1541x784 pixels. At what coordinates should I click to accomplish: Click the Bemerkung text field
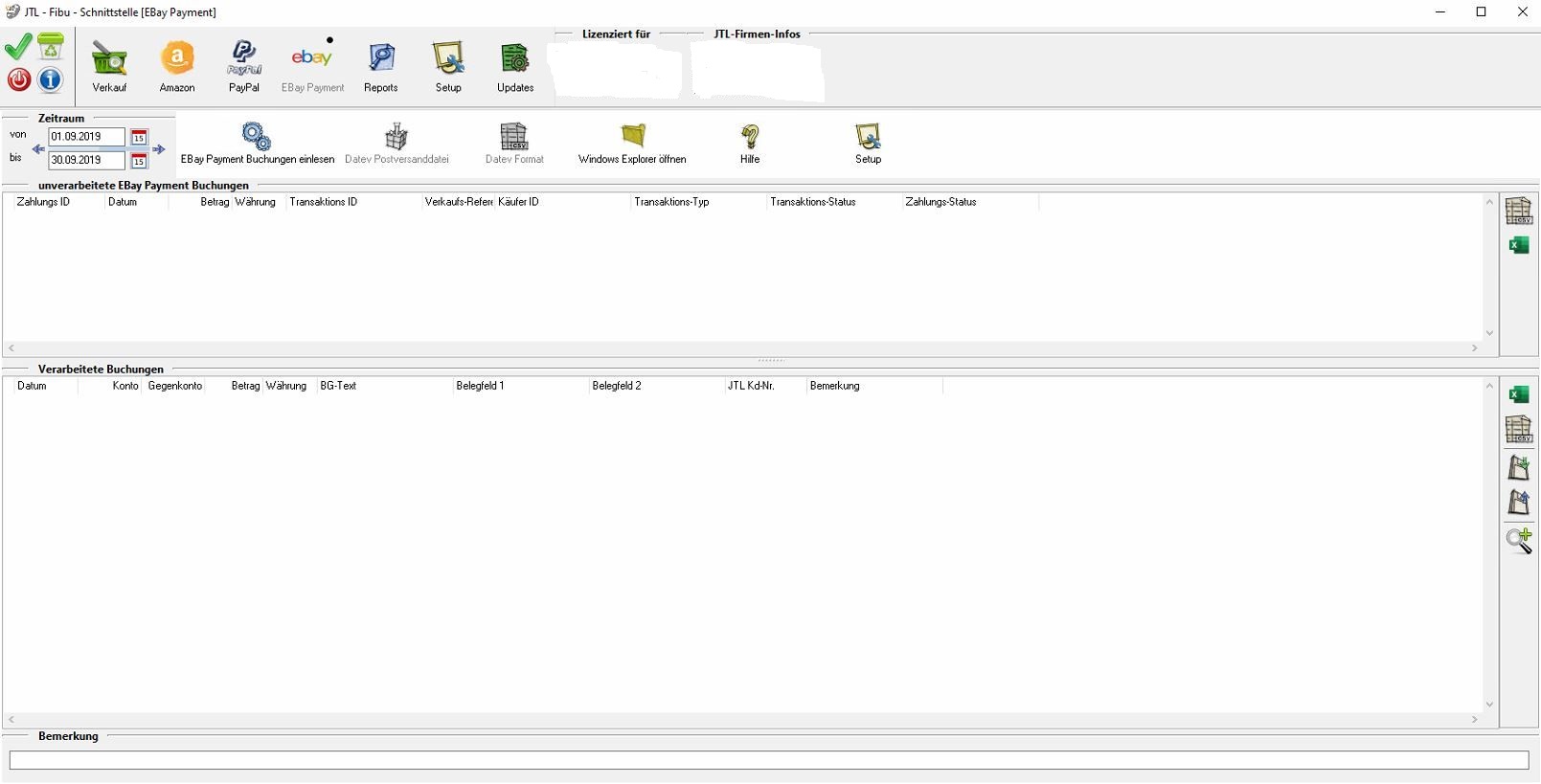click(x=768, y=760)
